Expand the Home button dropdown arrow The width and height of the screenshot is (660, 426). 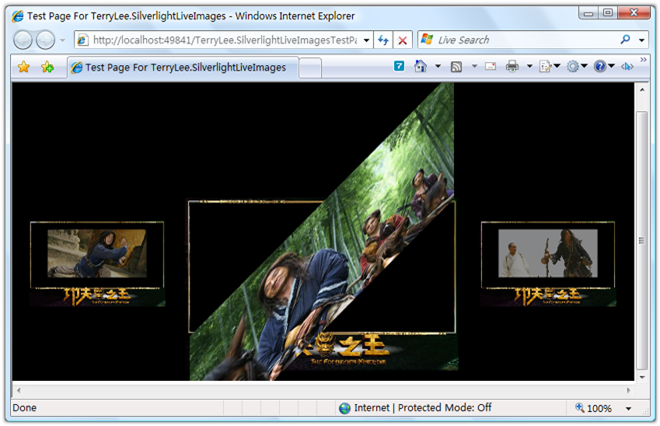438,66
